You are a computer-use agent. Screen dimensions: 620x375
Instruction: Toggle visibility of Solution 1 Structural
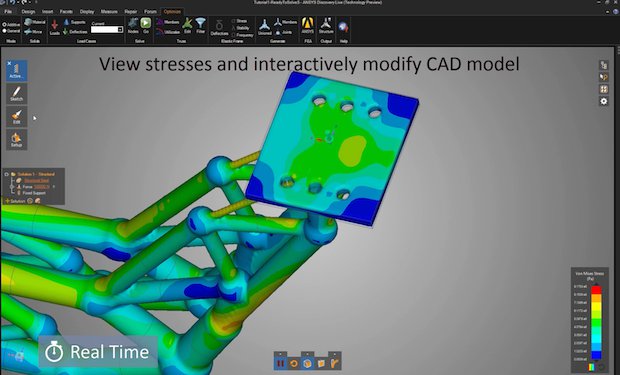(x=6, y=174)
